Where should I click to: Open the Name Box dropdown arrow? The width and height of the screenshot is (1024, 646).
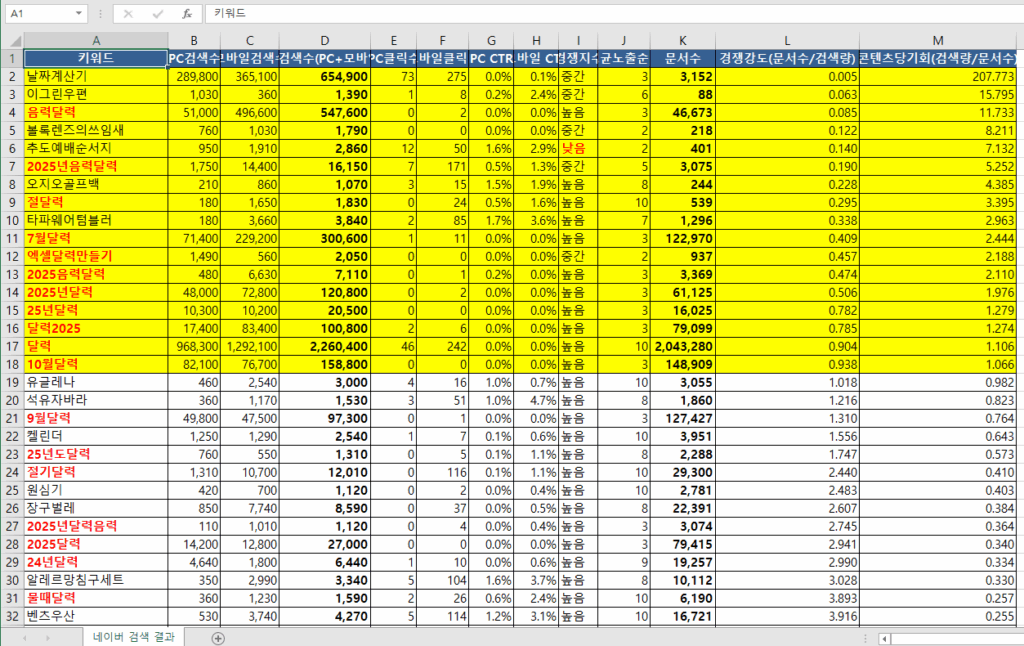tap(78, 13)
